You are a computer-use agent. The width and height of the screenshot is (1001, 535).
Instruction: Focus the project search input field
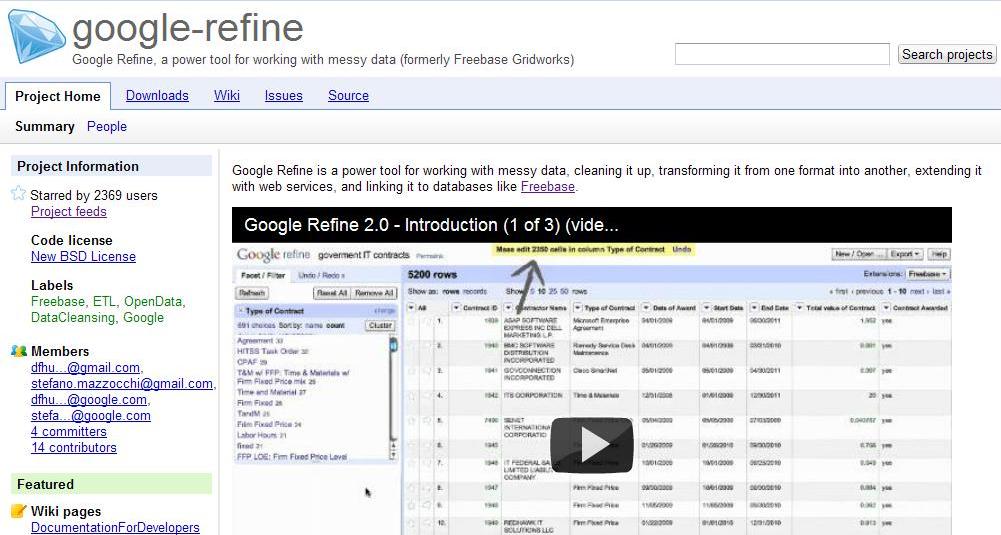click(782, 54)
